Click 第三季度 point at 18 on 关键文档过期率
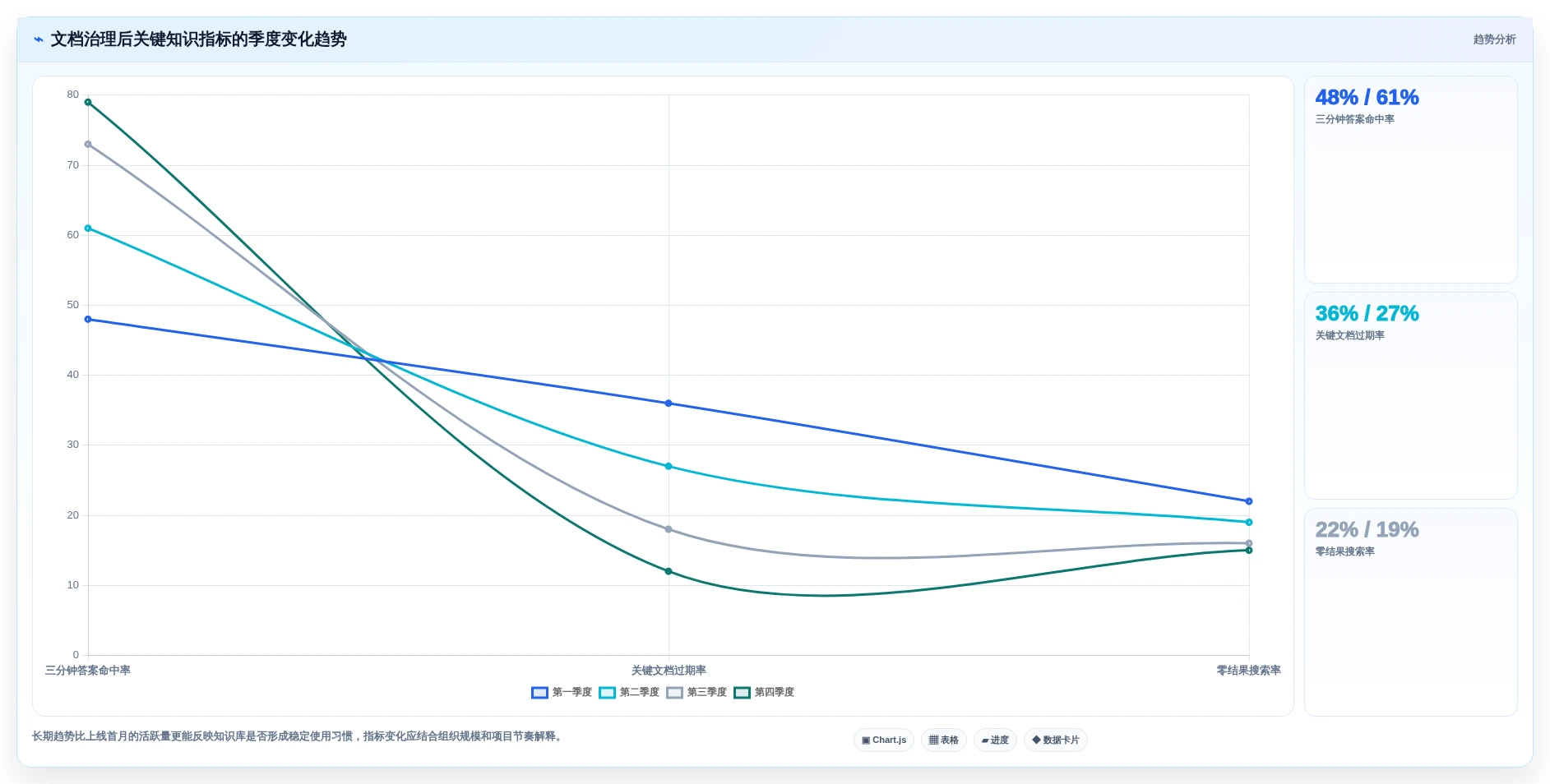1550x784 pixels. tap(669, 529)
